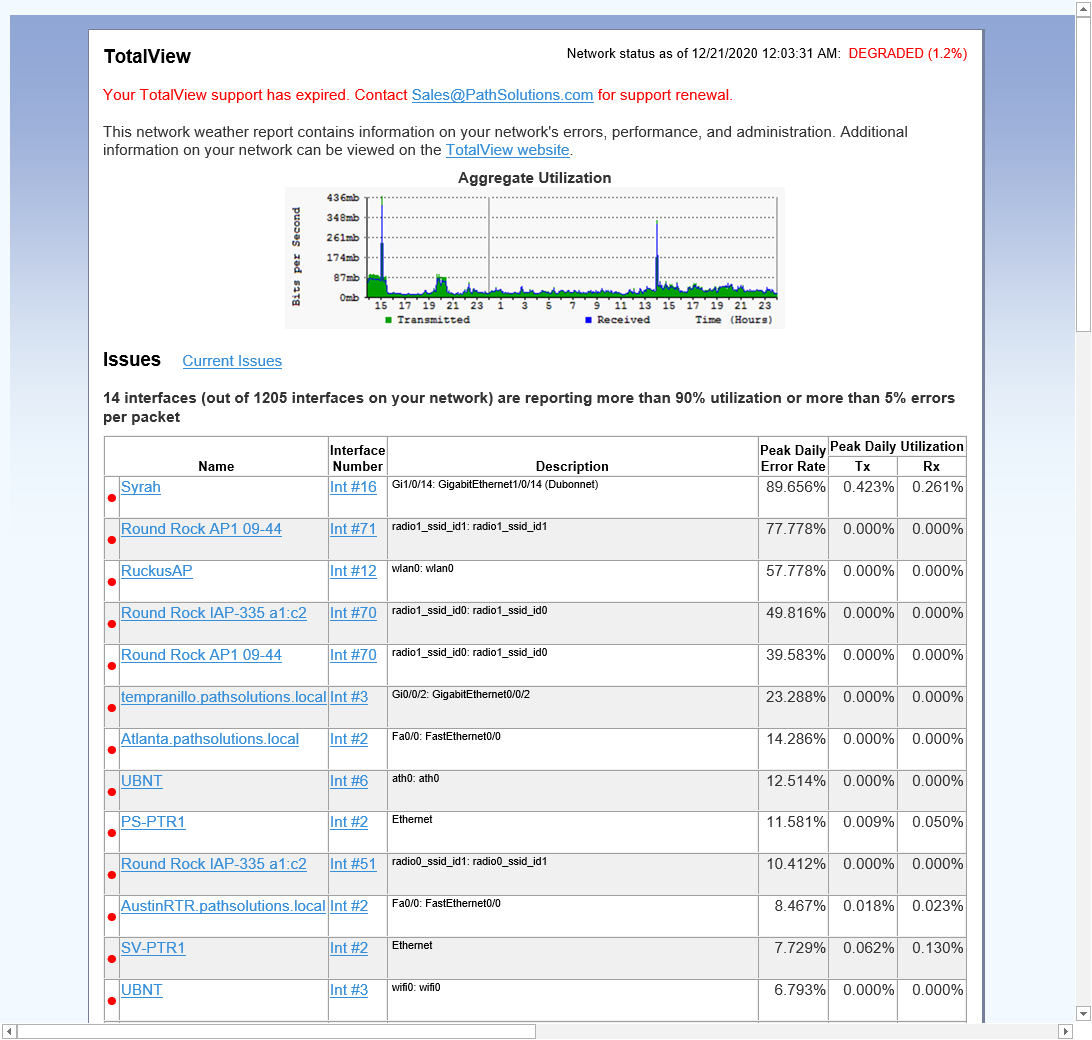Open Int #71 interface link
The height and width of the screenshot is (1040, 1092).
pos(353,529)
